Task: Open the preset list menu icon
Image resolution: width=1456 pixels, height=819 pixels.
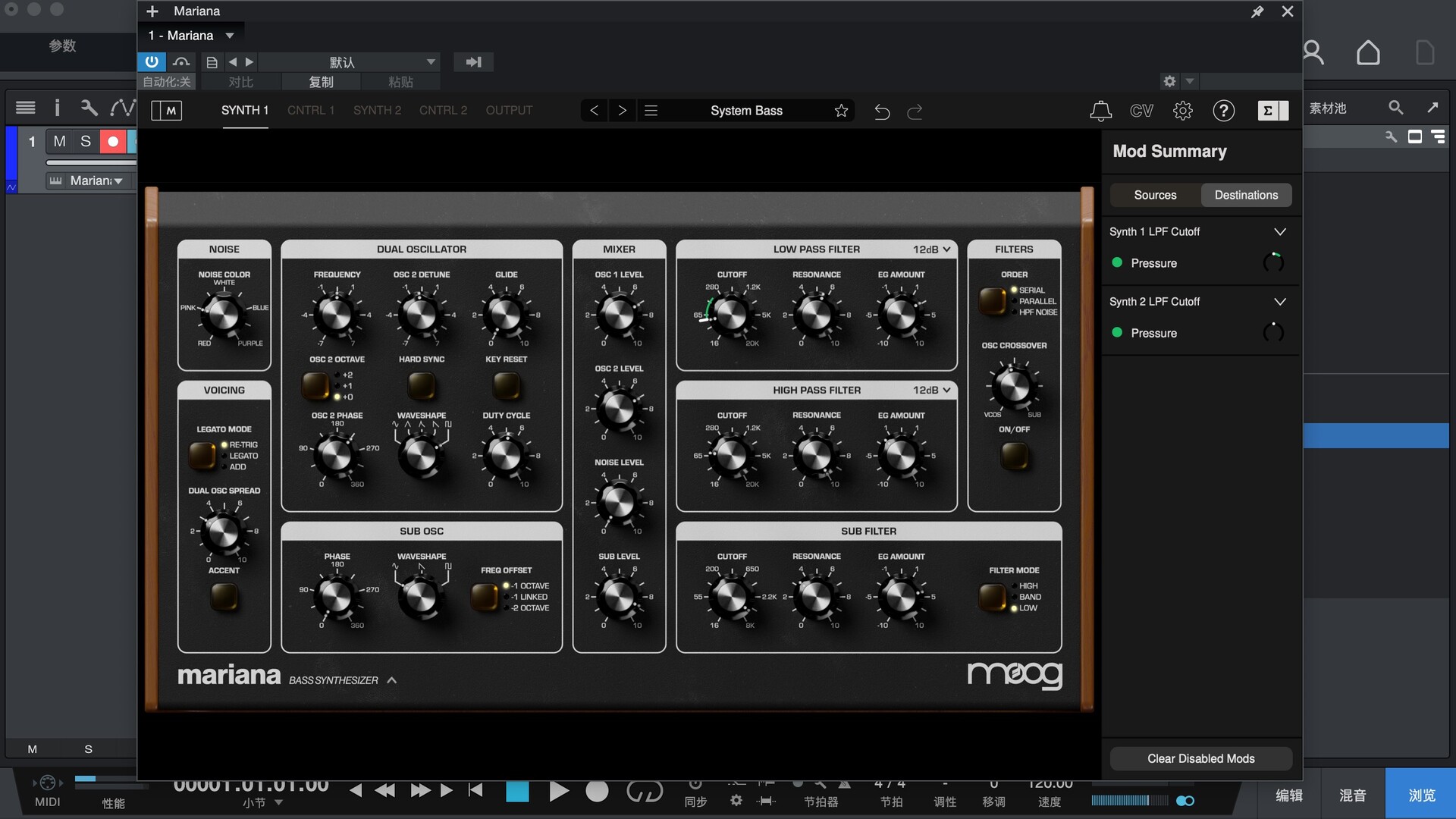Action: pos(651,111)
